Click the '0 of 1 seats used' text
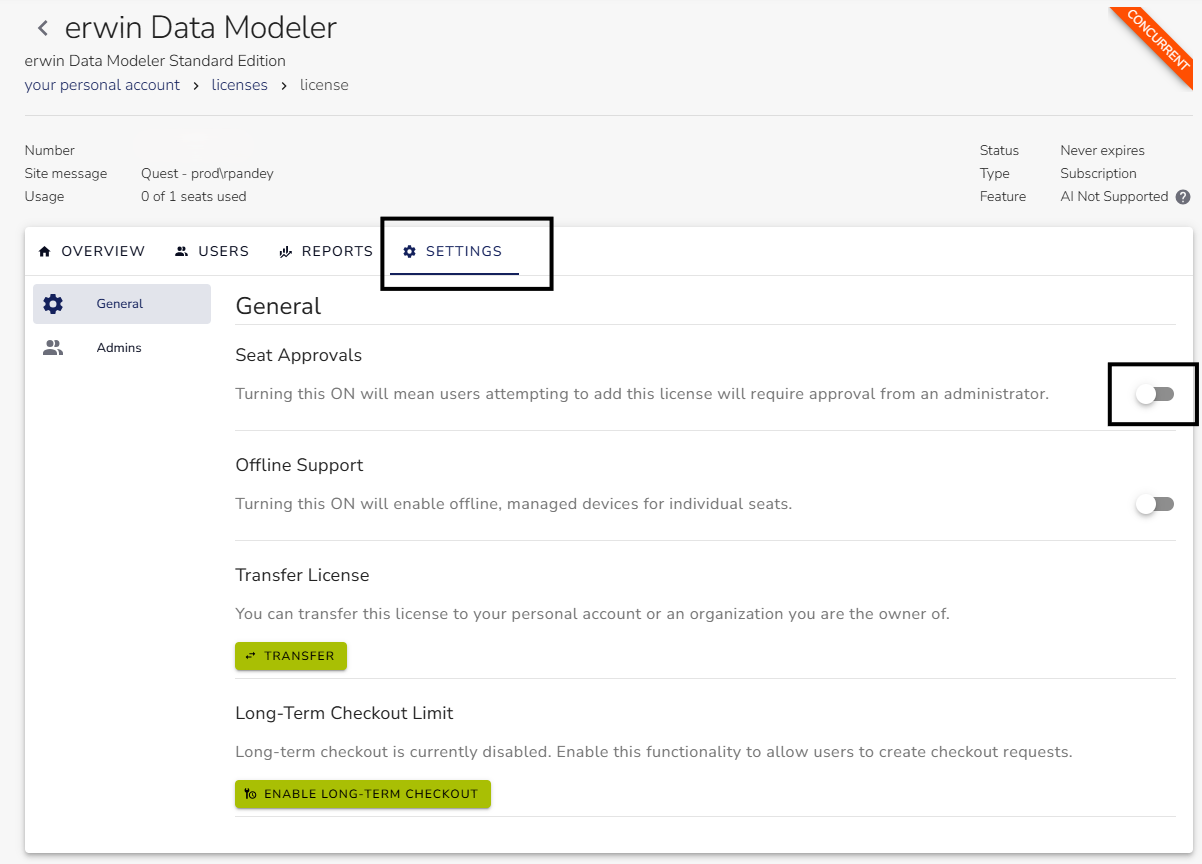1202x864 pixels. [x=194, y=197]
